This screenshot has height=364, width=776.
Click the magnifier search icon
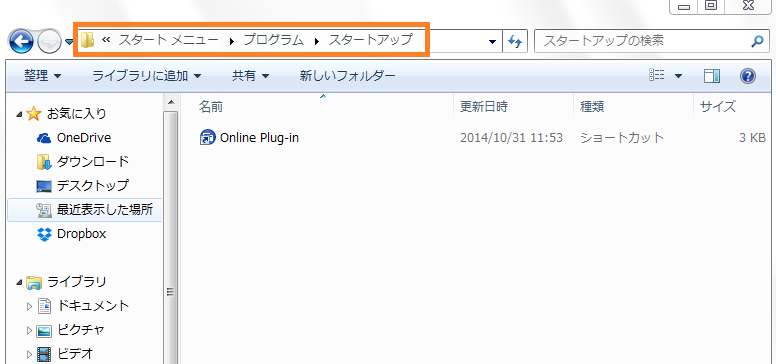click(x=757, y=41)
